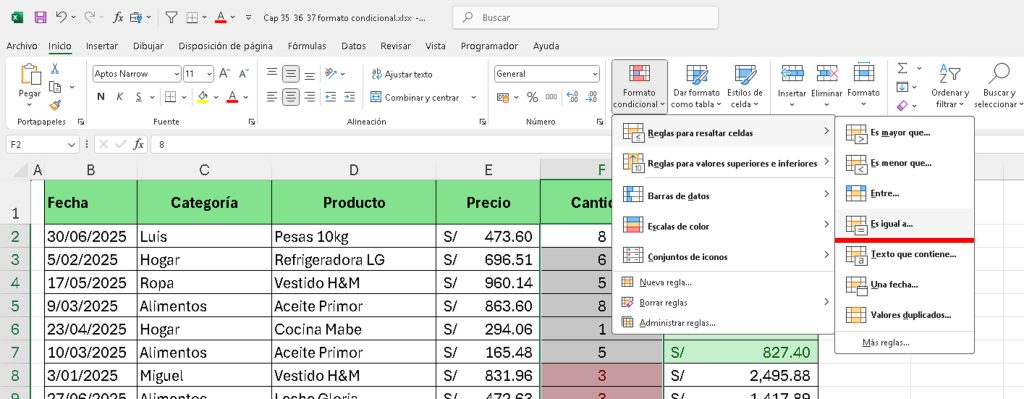Click the percent style icon

coord(532,97)
